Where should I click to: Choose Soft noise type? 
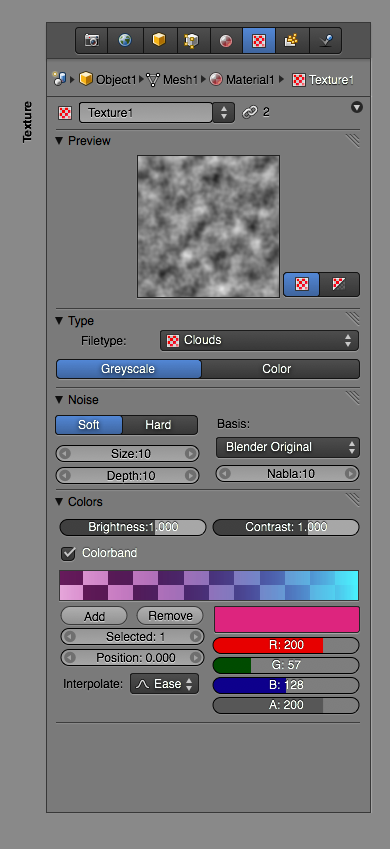[x=89, y=425]
